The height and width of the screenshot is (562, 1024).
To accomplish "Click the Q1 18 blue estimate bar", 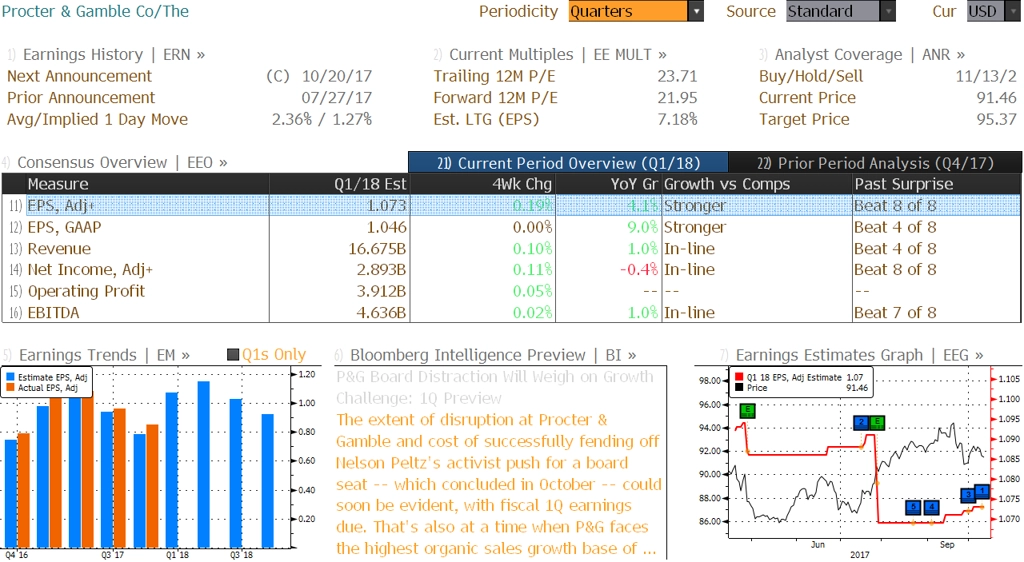I will 172,470.
